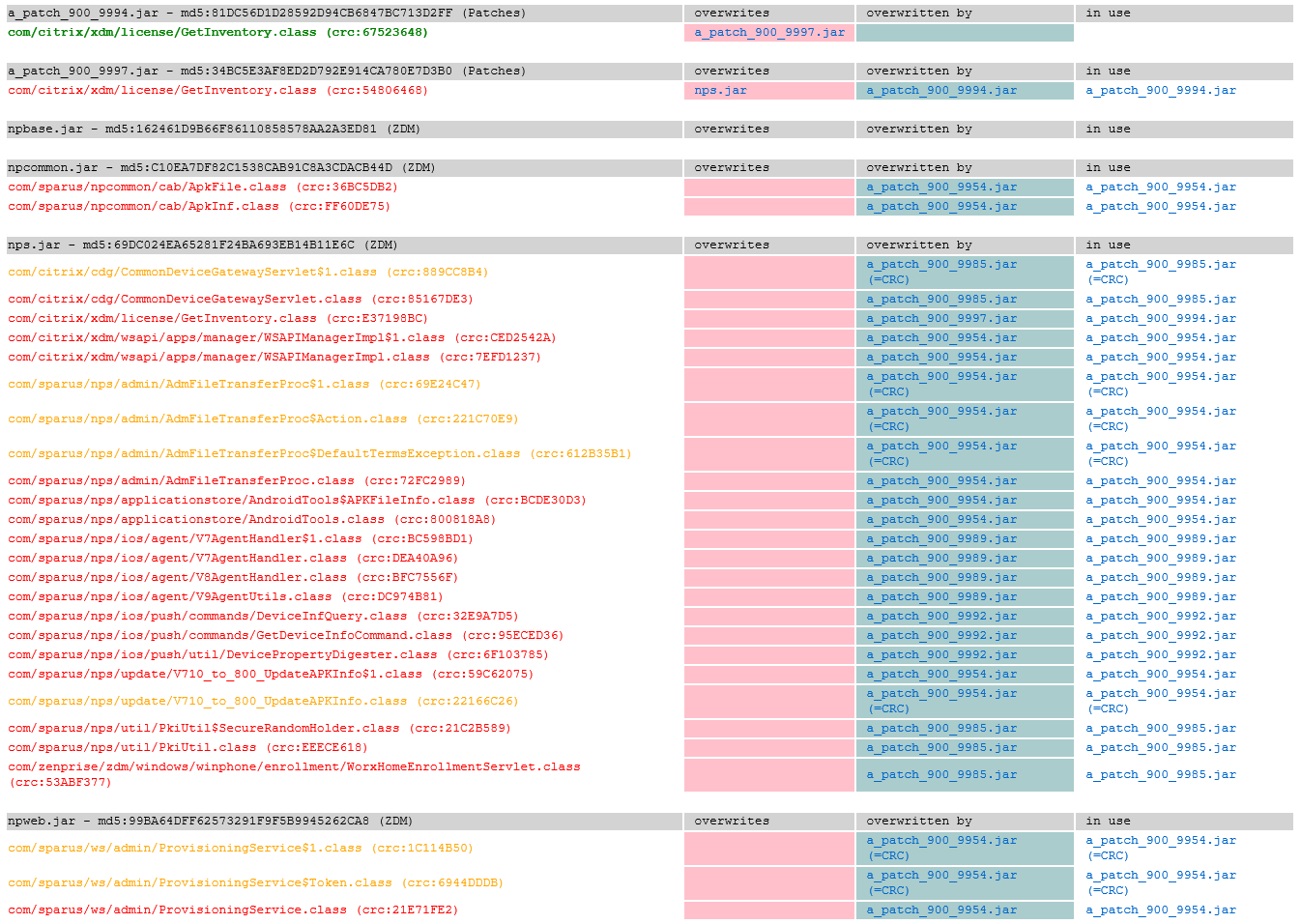Open in-use patch link for ApkInf.class row
This screenshot has width=1301, height=924.
pos(1161,206)
